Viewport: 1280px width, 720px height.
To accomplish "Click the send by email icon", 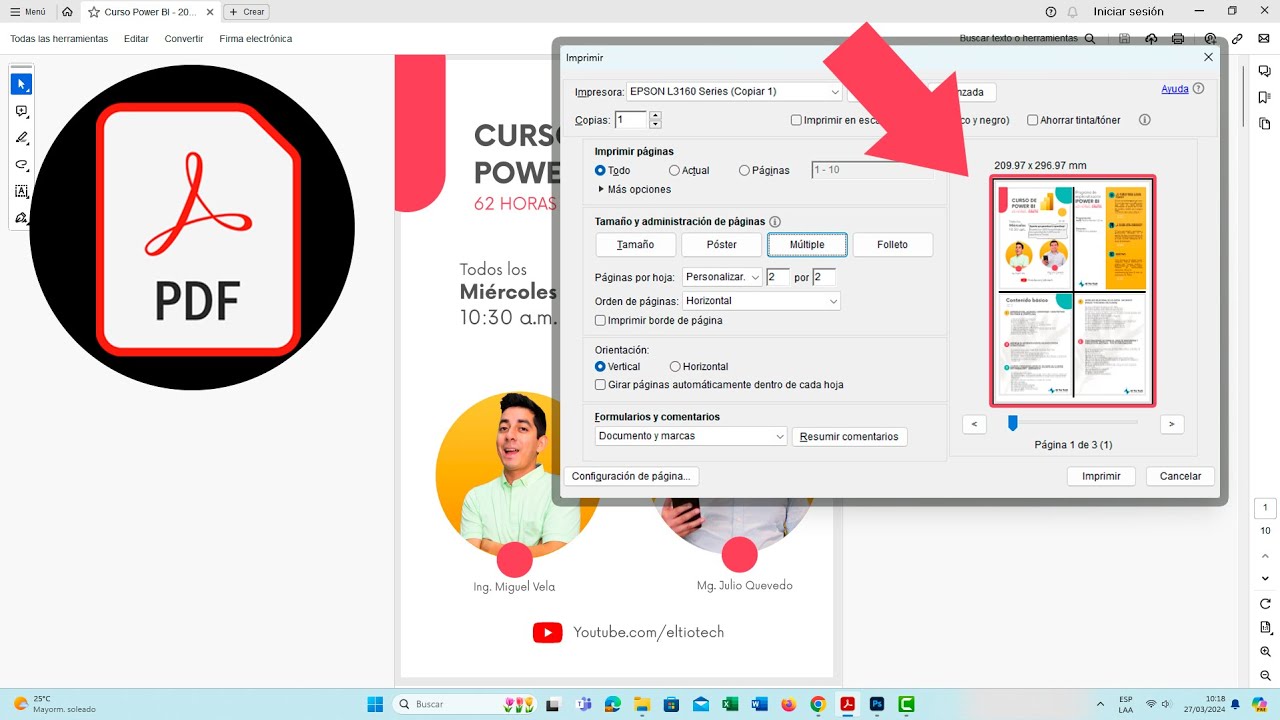I will [1264, 38].
